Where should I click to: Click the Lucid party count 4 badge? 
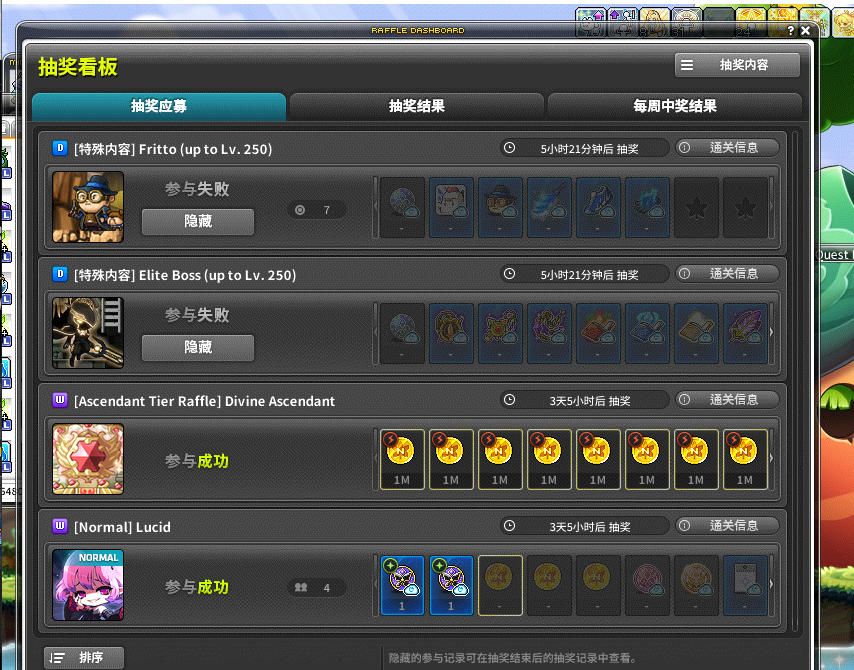pos(316,588)
